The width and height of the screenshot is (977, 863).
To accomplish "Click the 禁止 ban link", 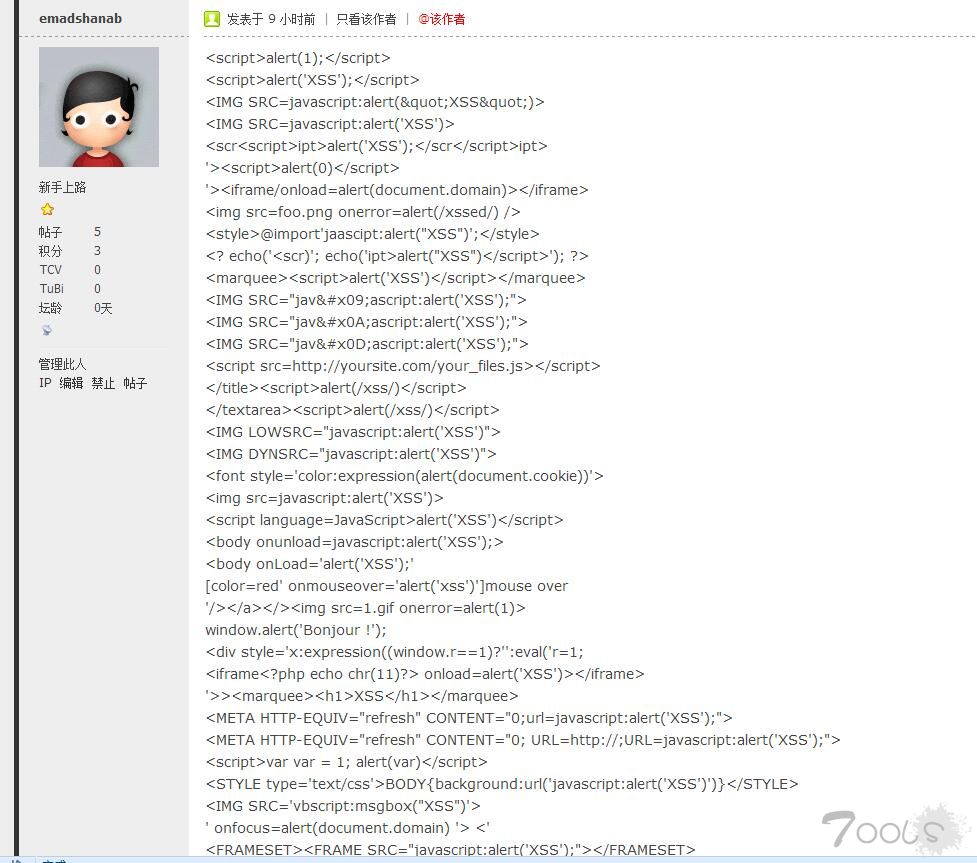I will pyautogui.click(x=103, y=383).
